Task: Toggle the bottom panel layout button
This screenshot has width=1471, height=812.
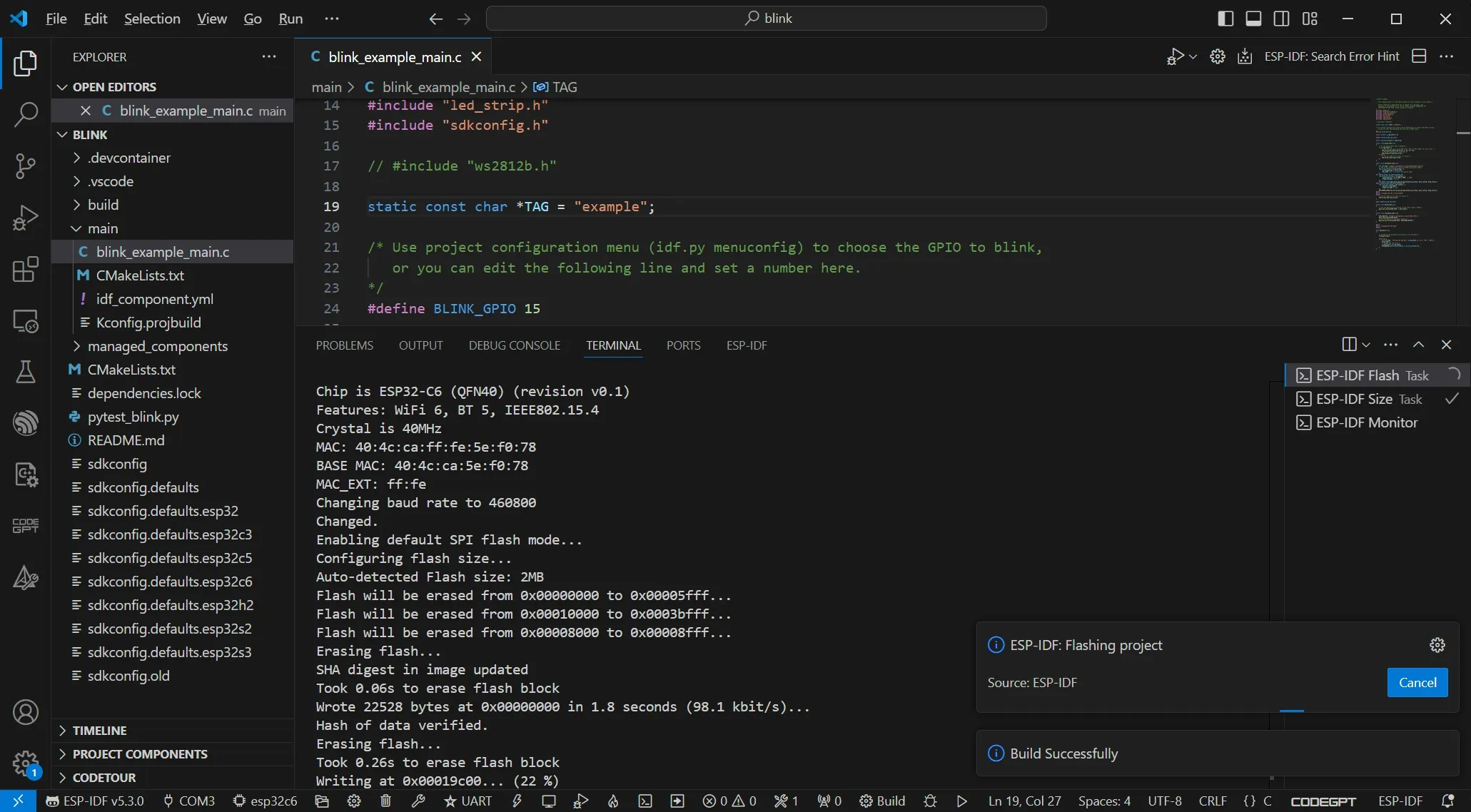Action: 1253,19
